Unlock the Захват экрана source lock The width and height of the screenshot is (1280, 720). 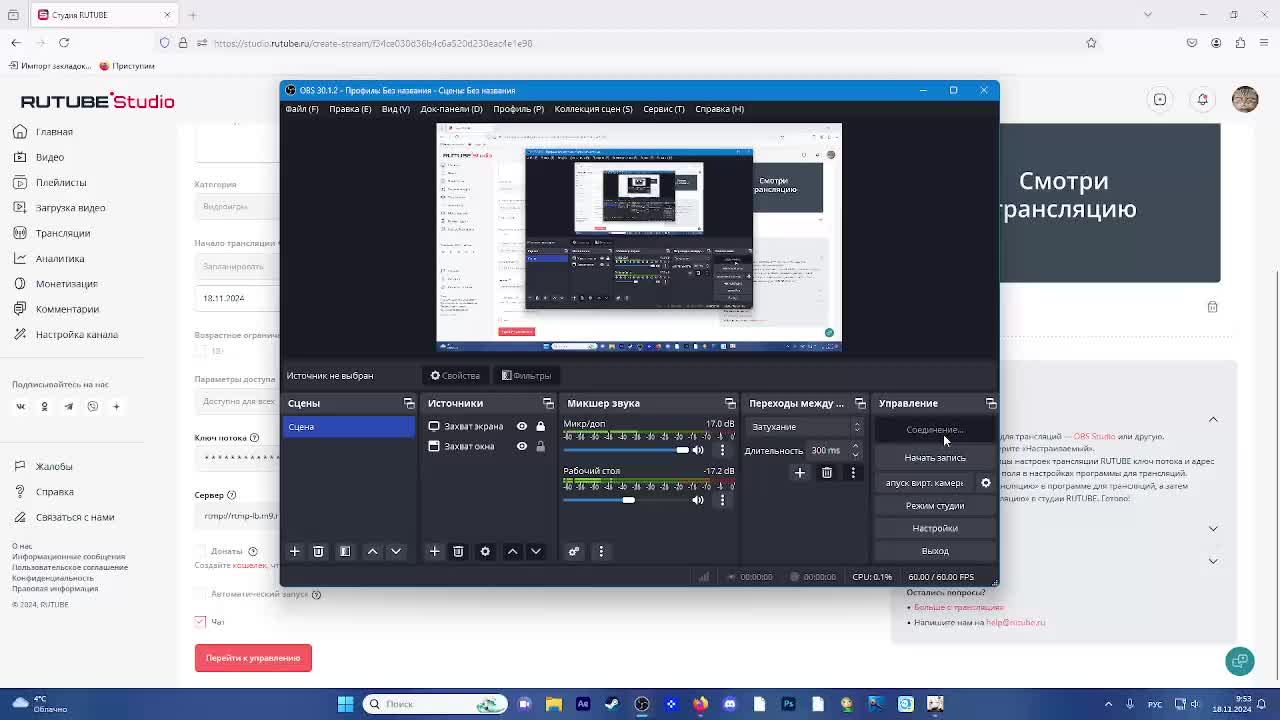click(540, 426)
